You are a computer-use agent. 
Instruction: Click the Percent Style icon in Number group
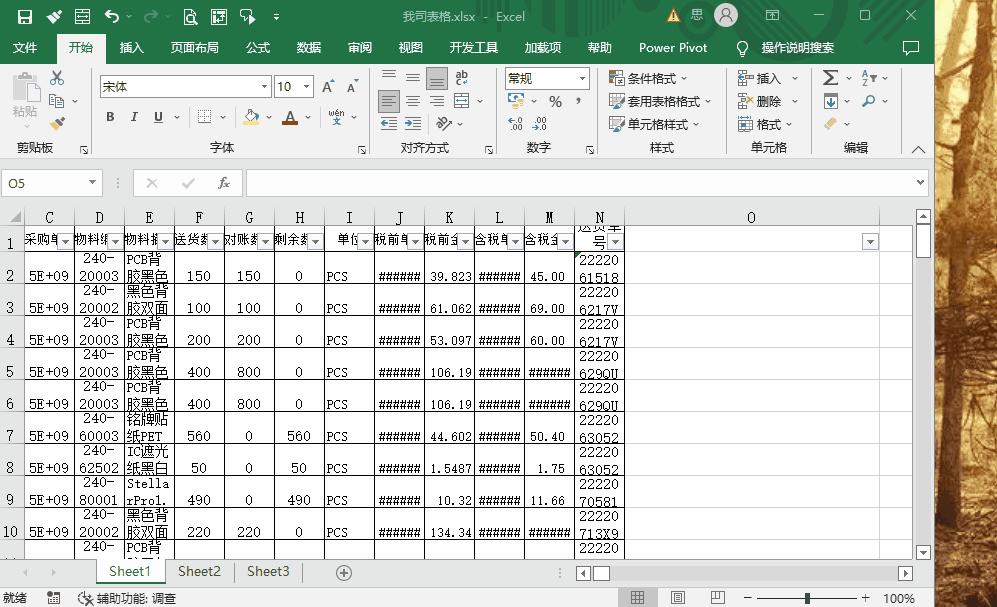(553, 101)
